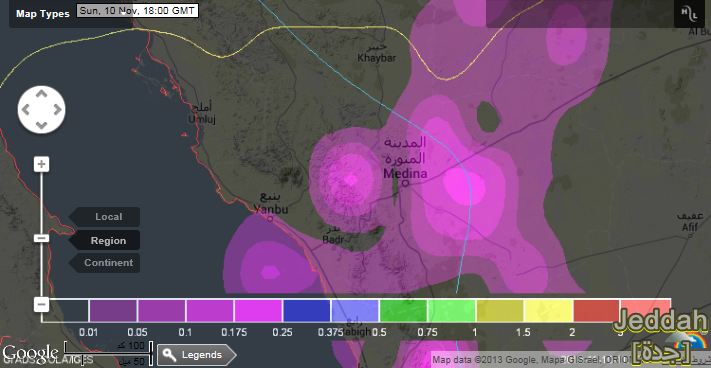Viewport: 711px width, 368px height.
Task: Open the date and time selector
Action: click(x=137, y=11)
